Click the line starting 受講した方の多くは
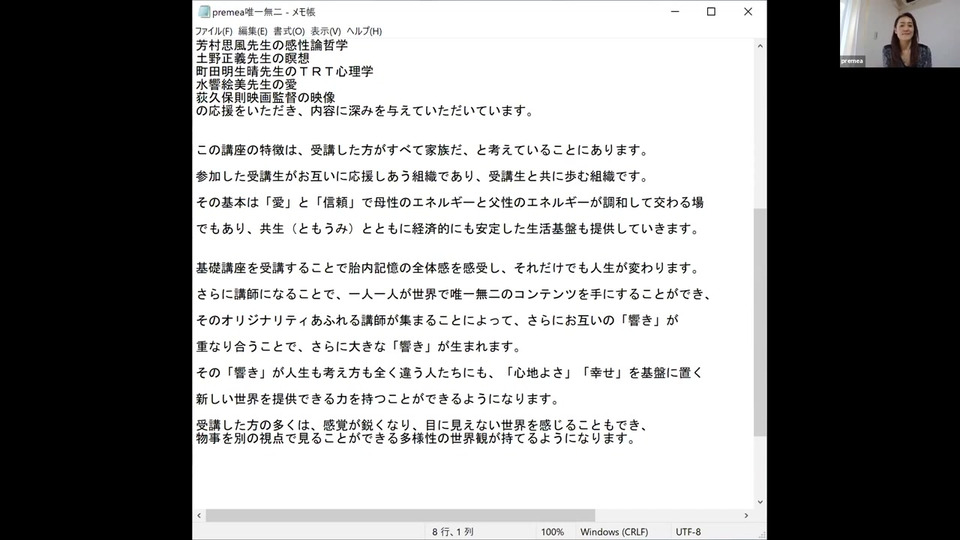Viewport: 960px width, 540px height. click(422, 426)
